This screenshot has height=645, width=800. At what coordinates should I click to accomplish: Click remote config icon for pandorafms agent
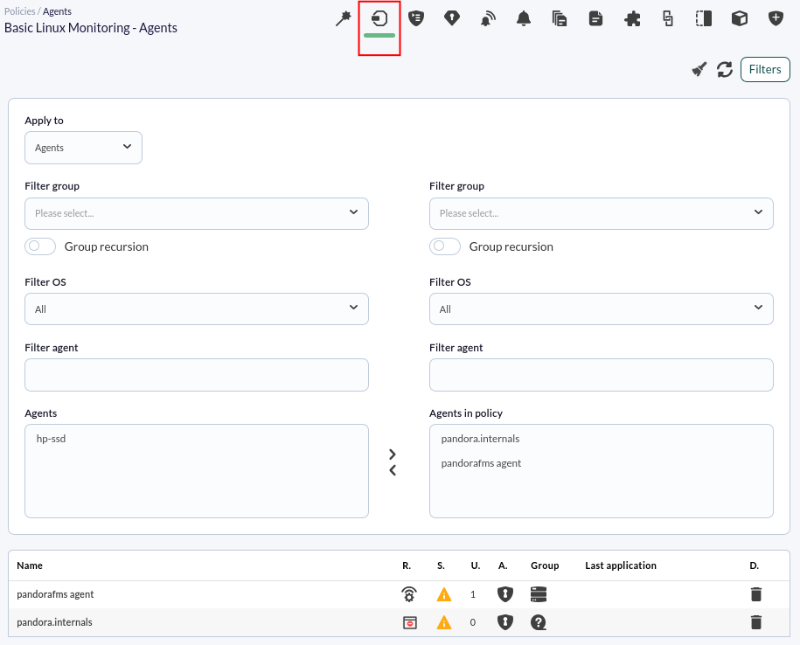pyautogui.click(x=409, y=594)
